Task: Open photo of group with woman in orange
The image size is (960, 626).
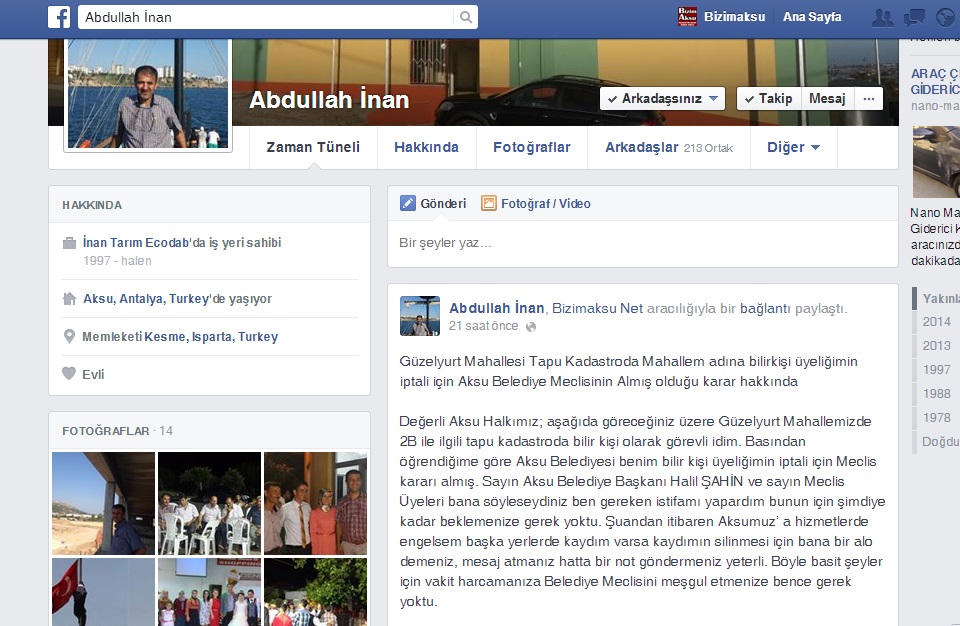Action: coord(315,503)
